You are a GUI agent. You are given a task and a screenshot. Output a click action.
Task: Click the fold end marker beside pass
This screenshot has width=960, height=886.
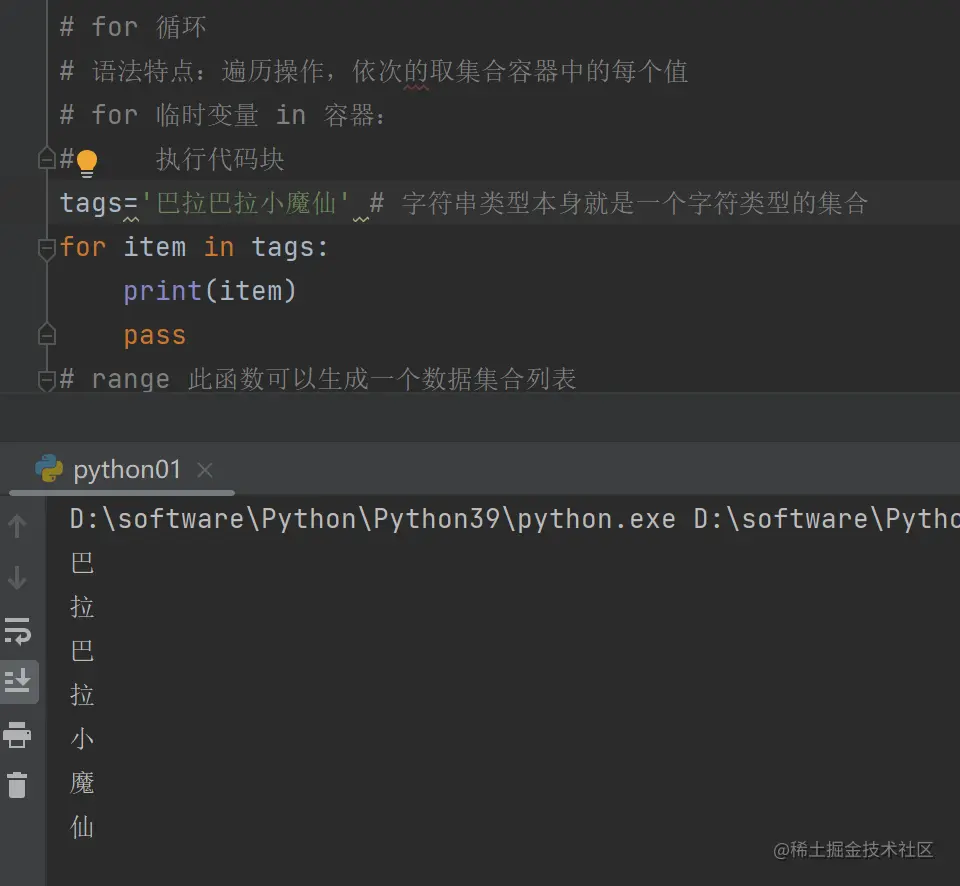[47, 334]
